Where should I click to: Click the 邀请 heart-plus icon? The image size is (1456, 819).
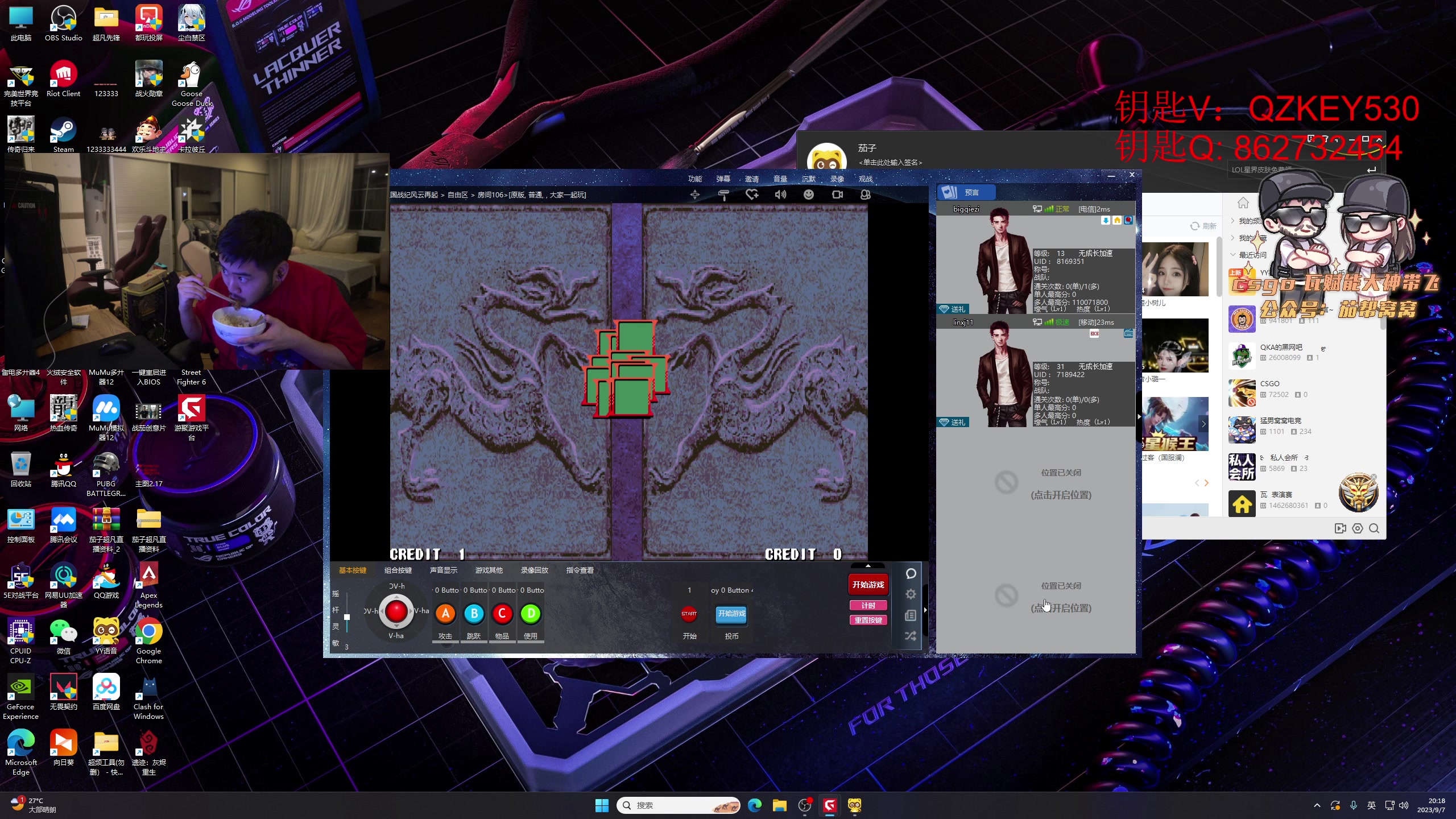(752, 195)
